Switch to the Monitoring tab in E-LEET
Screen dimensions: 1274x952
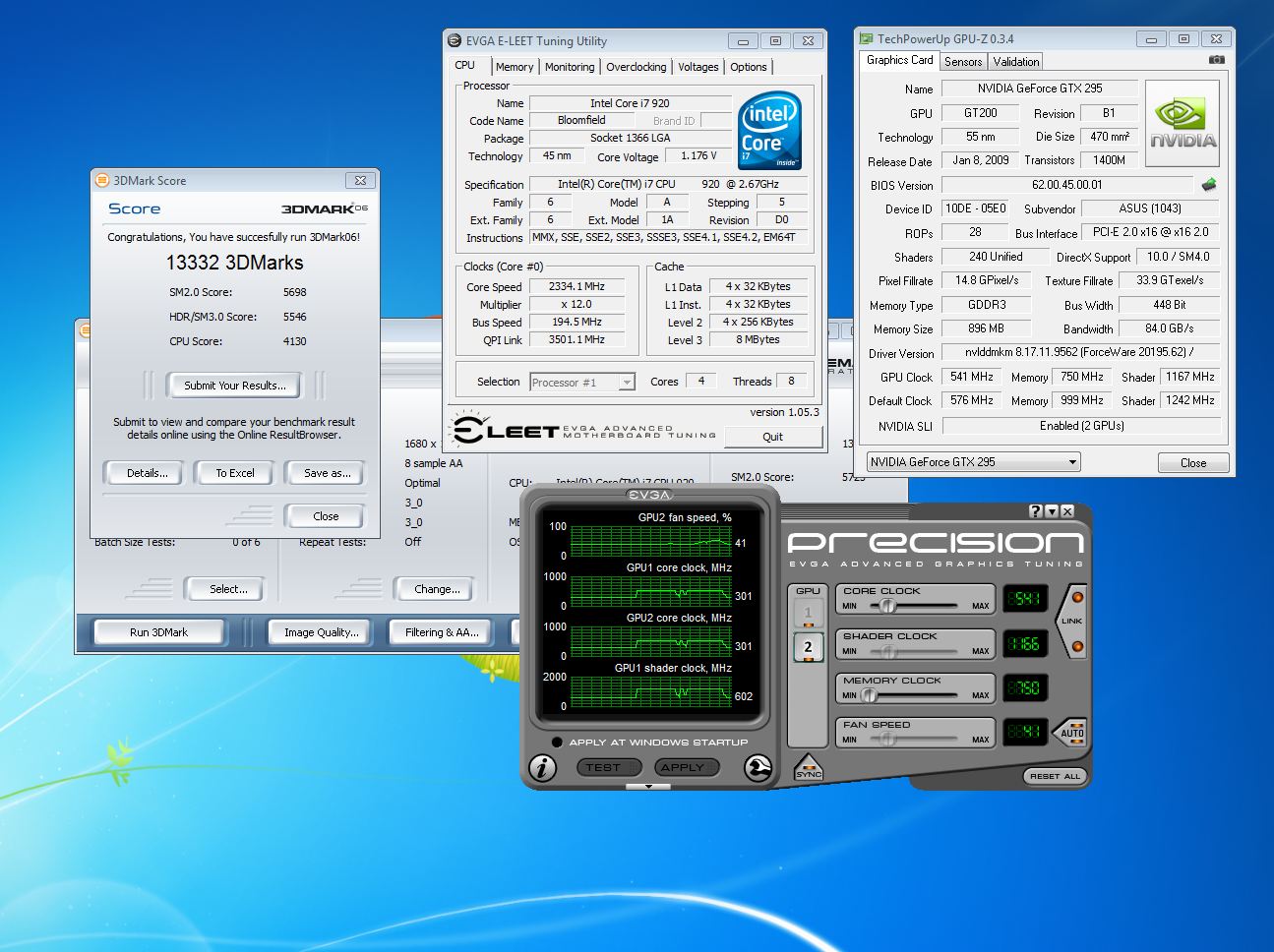[x=570, y=67]
